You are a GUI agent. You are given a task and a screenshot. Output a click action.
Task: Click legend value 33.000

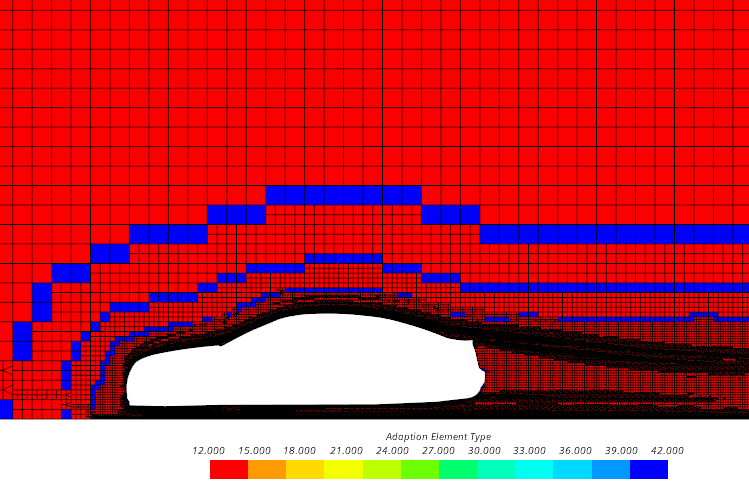click(529, 451)
